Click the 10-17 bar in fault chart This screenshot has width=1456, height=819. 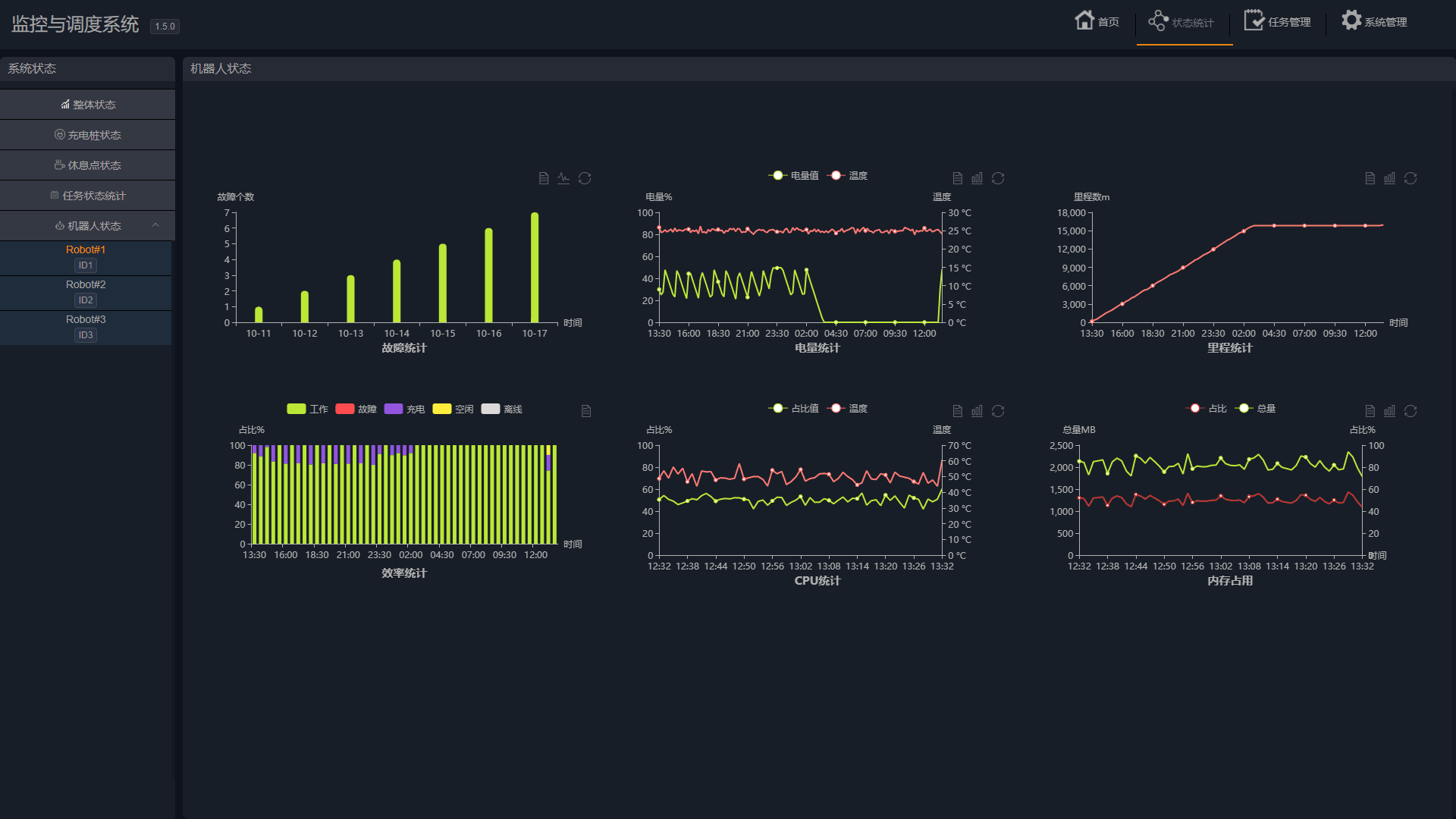click(x=535, y=268)
